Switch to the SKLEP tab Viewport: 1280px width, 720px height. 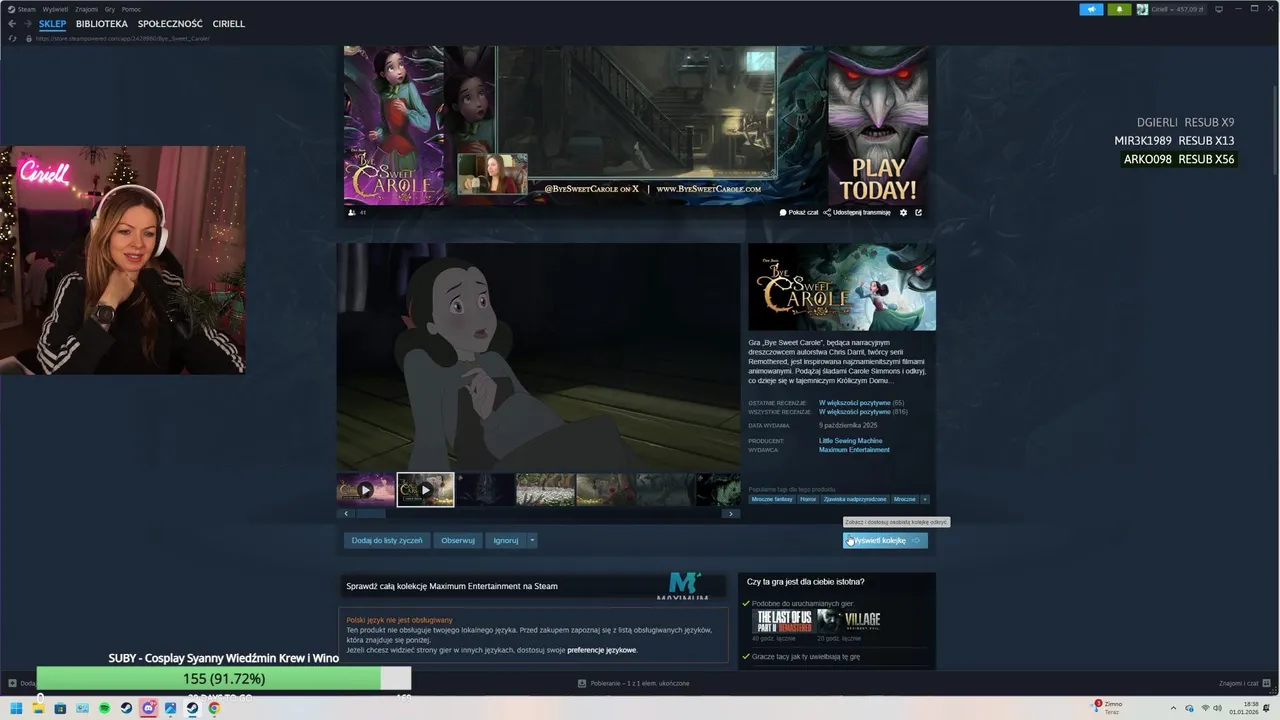pos(53,23)
